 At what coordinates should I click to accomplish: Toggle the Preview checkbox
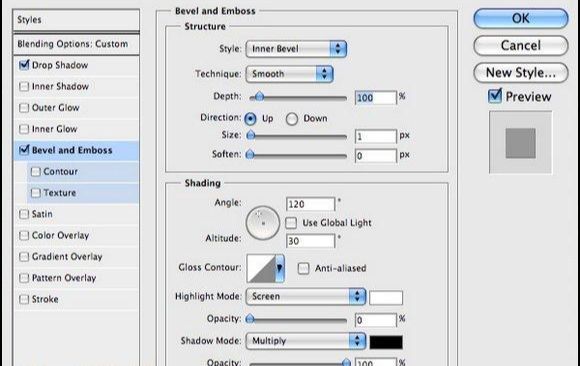pyautogui.click(x=495, y=96)
